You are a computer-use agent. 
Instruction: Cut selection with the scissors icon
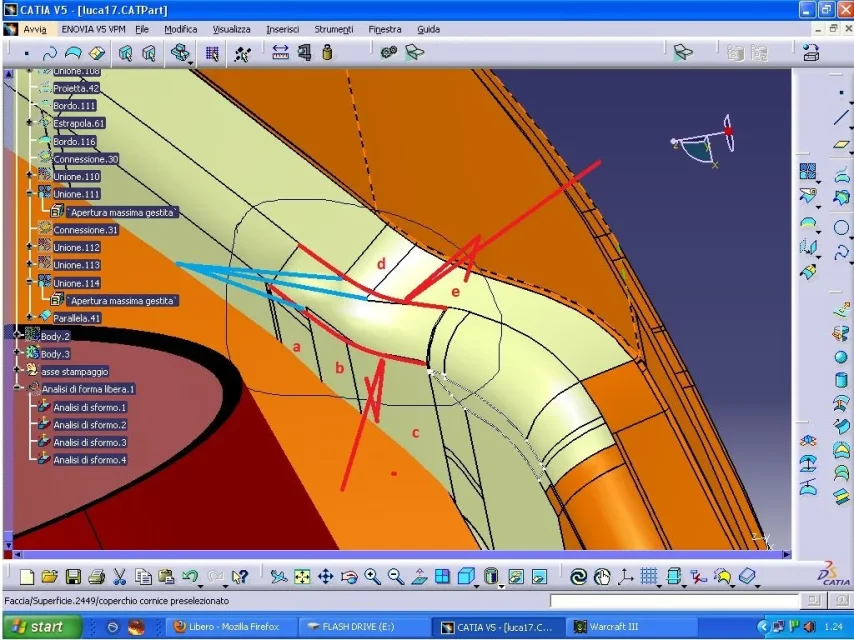coord(119,576)
